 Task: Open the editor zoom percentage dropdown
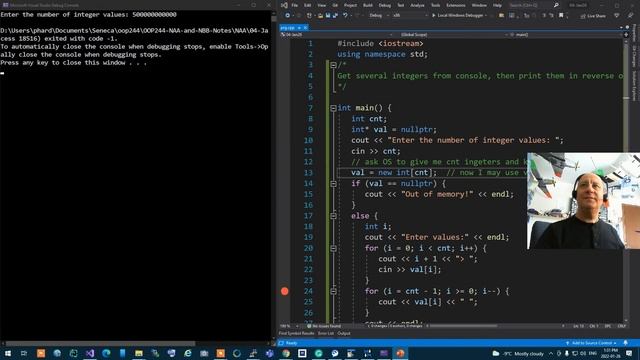[x=289, y=326]
